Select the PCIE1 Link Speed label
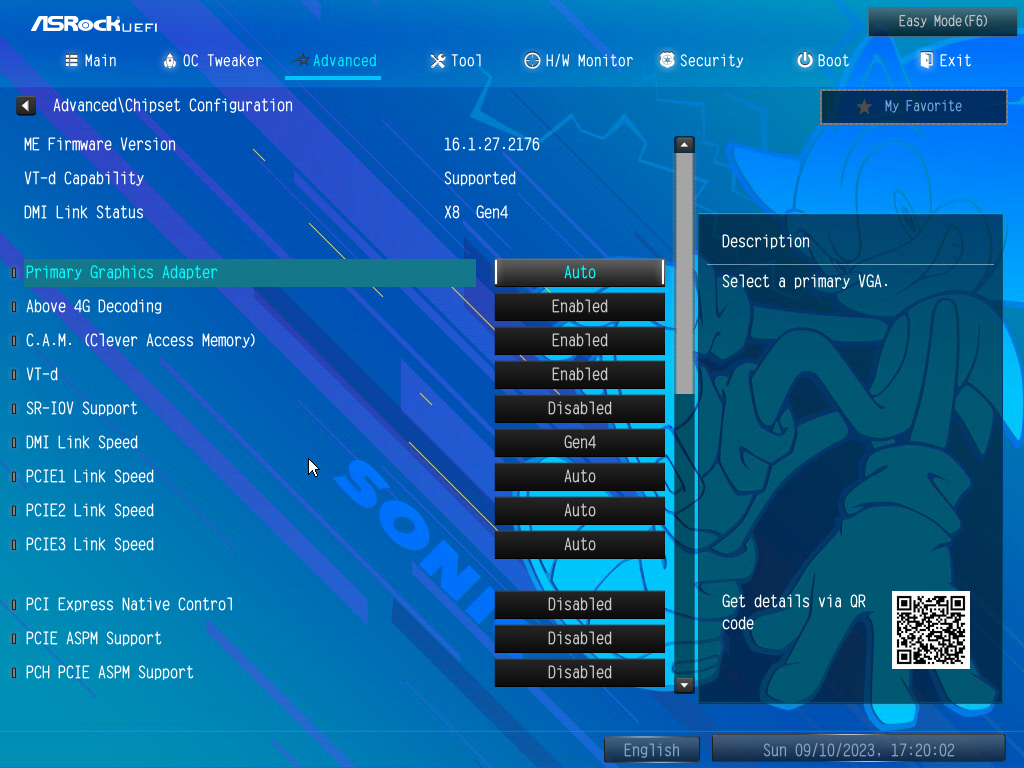Screen dimensions: 1024x768 coord(89,476)
